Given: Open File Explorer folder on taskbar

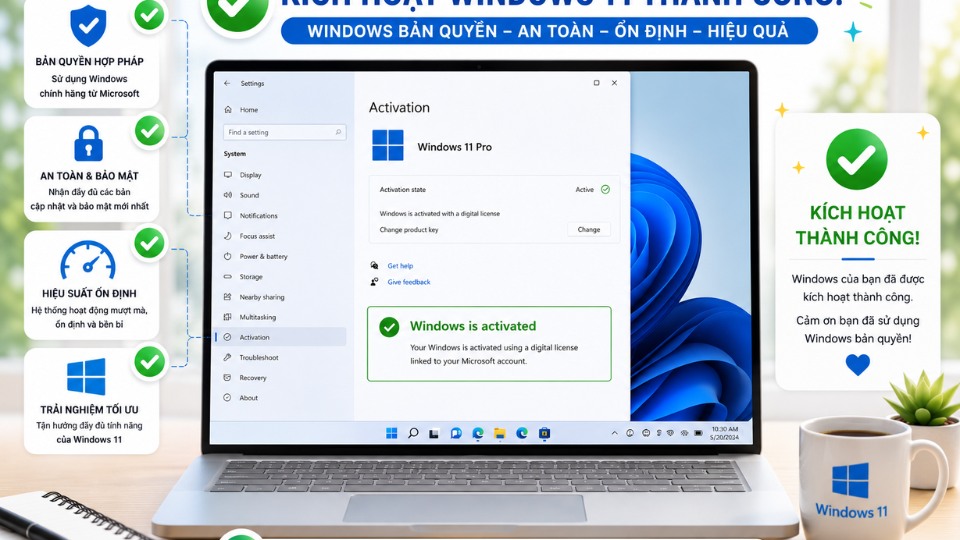Looking at the screenshot, I should pyautogui.click(x=500, y=433).
